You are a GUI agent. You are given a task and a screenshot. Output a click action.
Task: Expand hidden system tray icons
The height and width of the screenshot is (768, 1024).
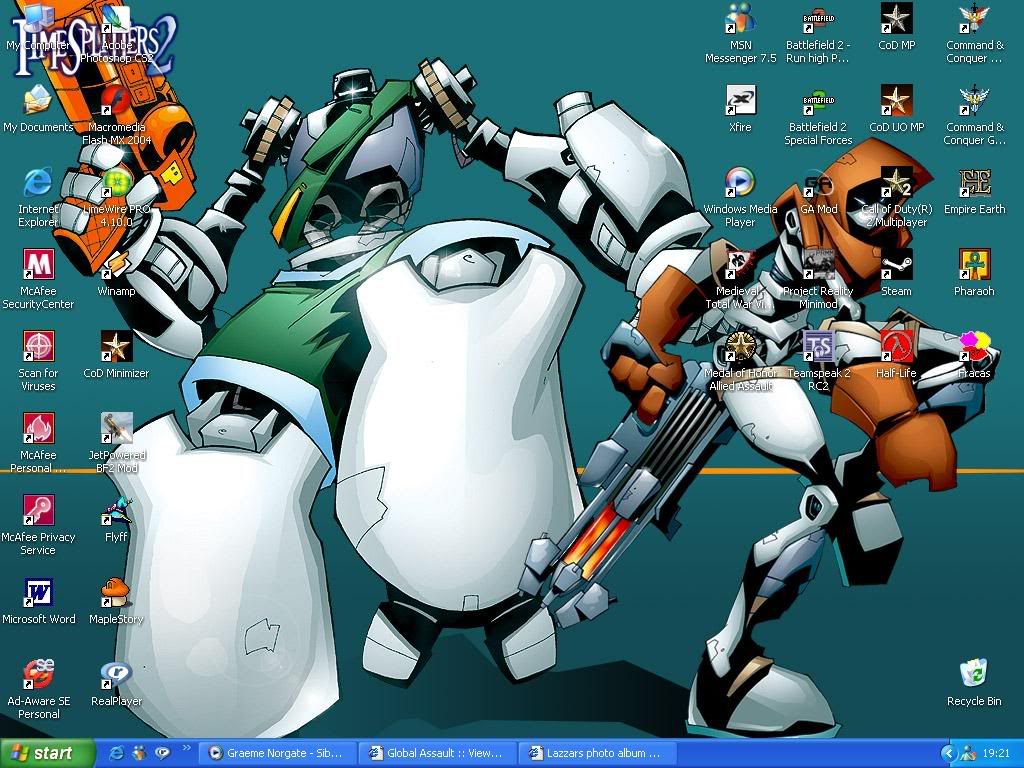pyautogui.click(x=947, y=753)
